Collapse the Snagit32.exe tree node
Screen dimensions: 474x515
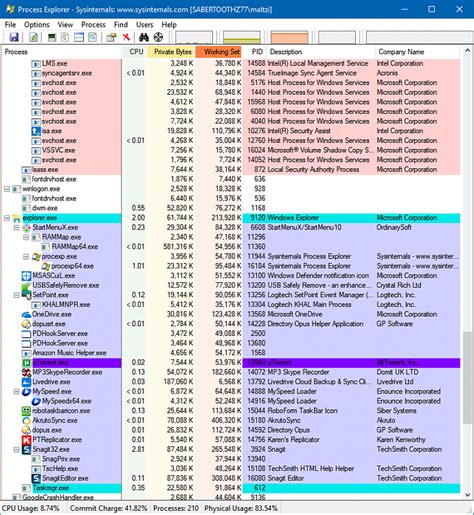tap(16, 450)
